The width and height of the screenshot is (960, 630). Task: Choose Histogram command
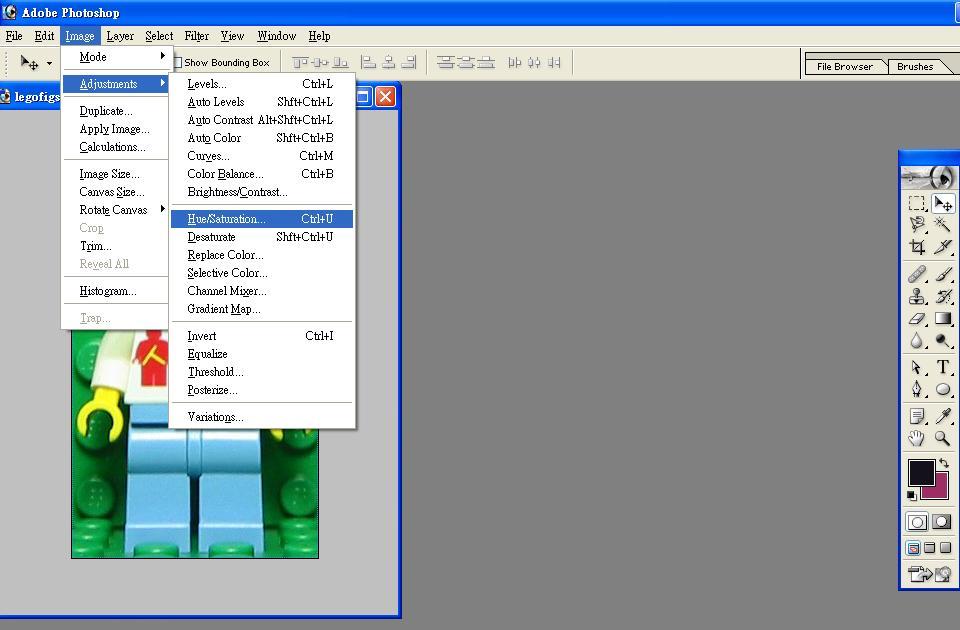pyautogui.click(x=115, y=291)
